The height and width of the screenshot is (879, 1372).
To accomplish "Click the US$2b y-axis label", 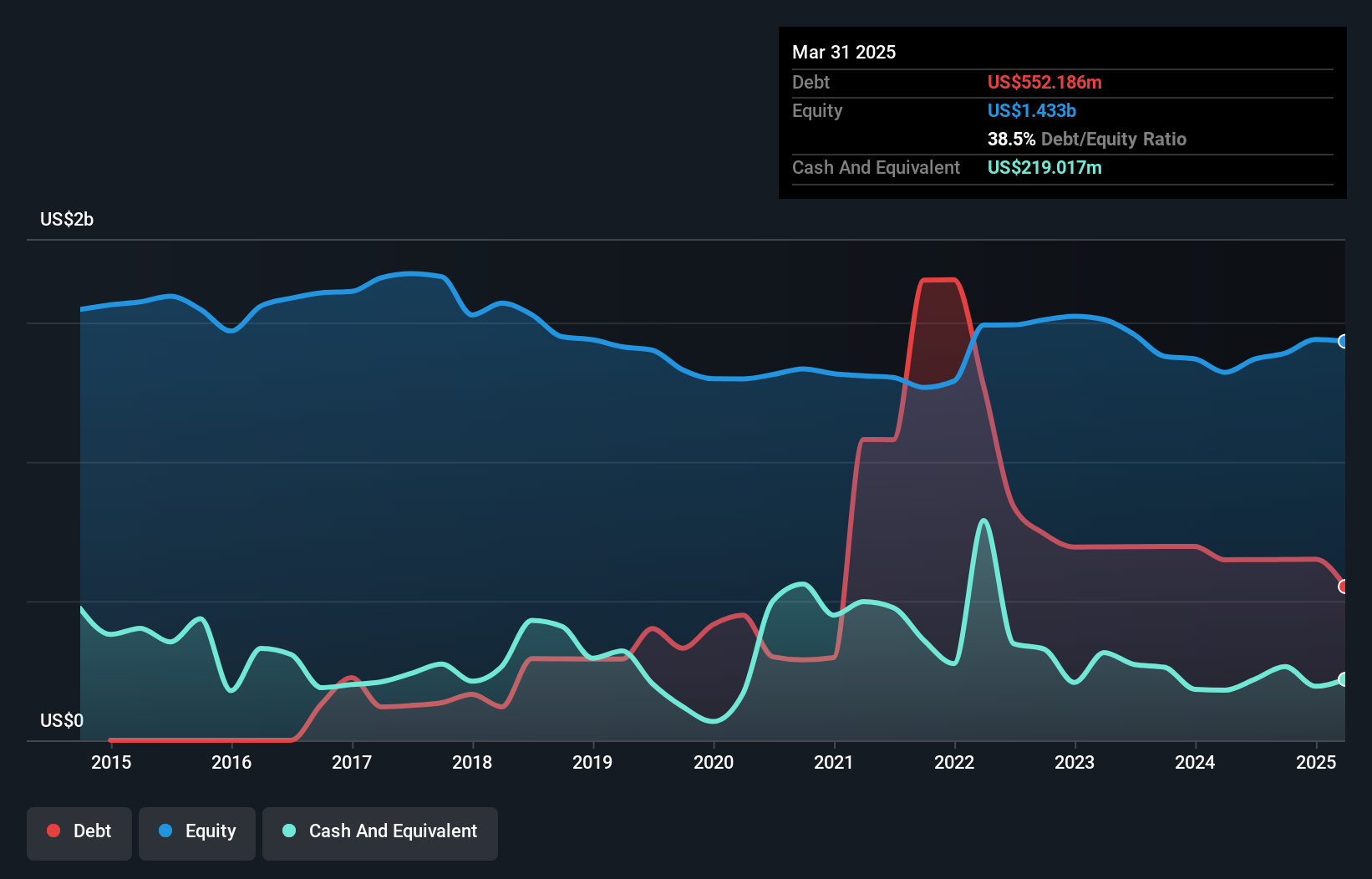I will pyautogui.click(x=67, y=219).
